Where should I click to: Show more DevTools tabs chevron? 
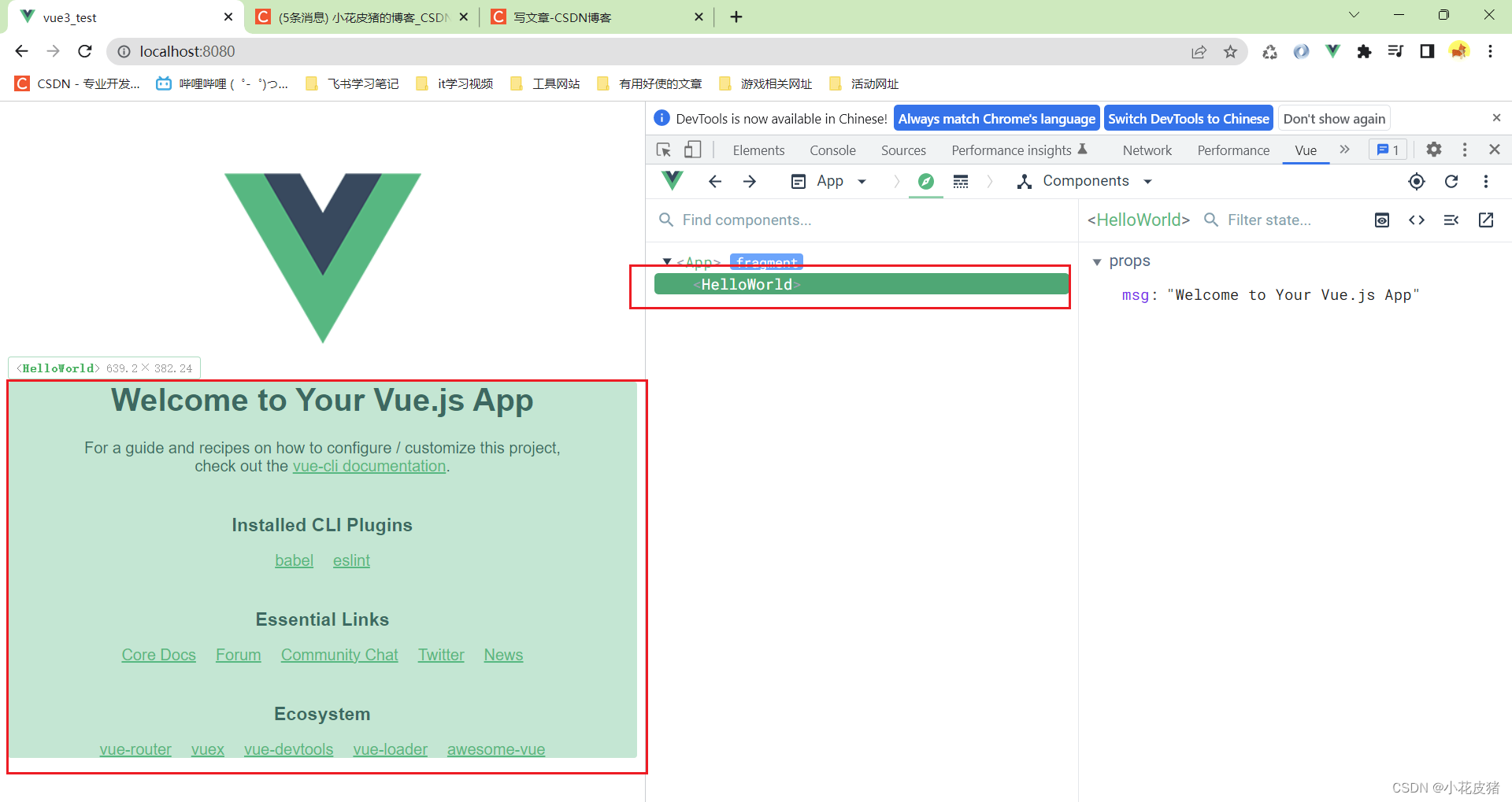click(x=1344, y=150)
